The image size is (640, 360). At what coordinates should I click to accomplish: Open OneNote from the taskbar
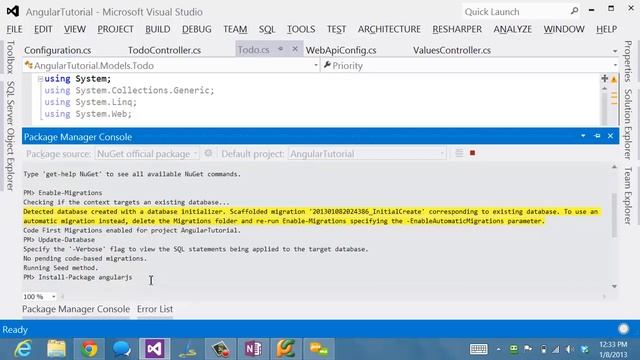pyautogui.click(x=253, y=349)
